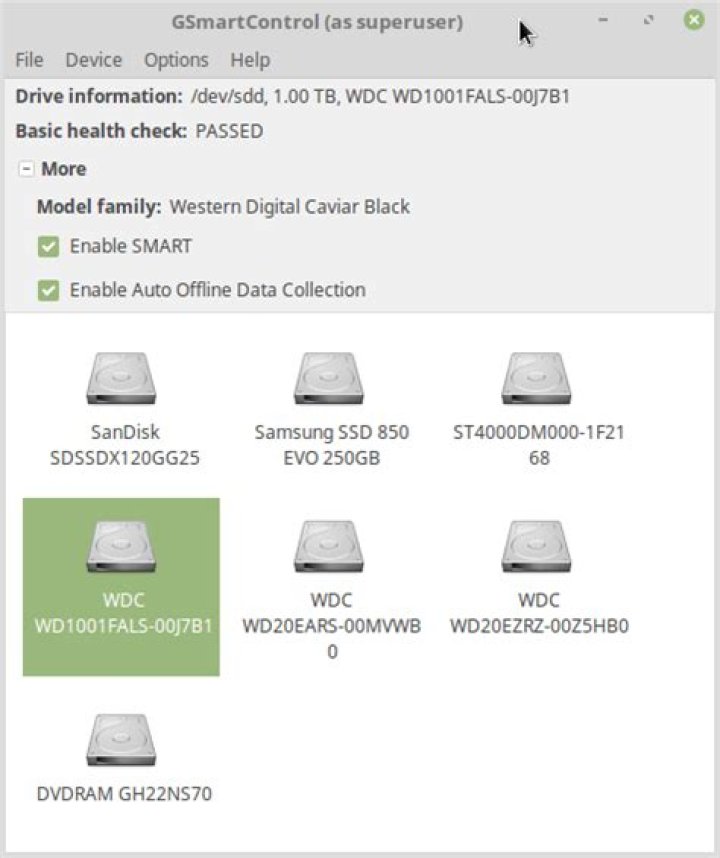Close the GSmartControl window
This screenshot has width=720, height=858.
pos(694,20)
